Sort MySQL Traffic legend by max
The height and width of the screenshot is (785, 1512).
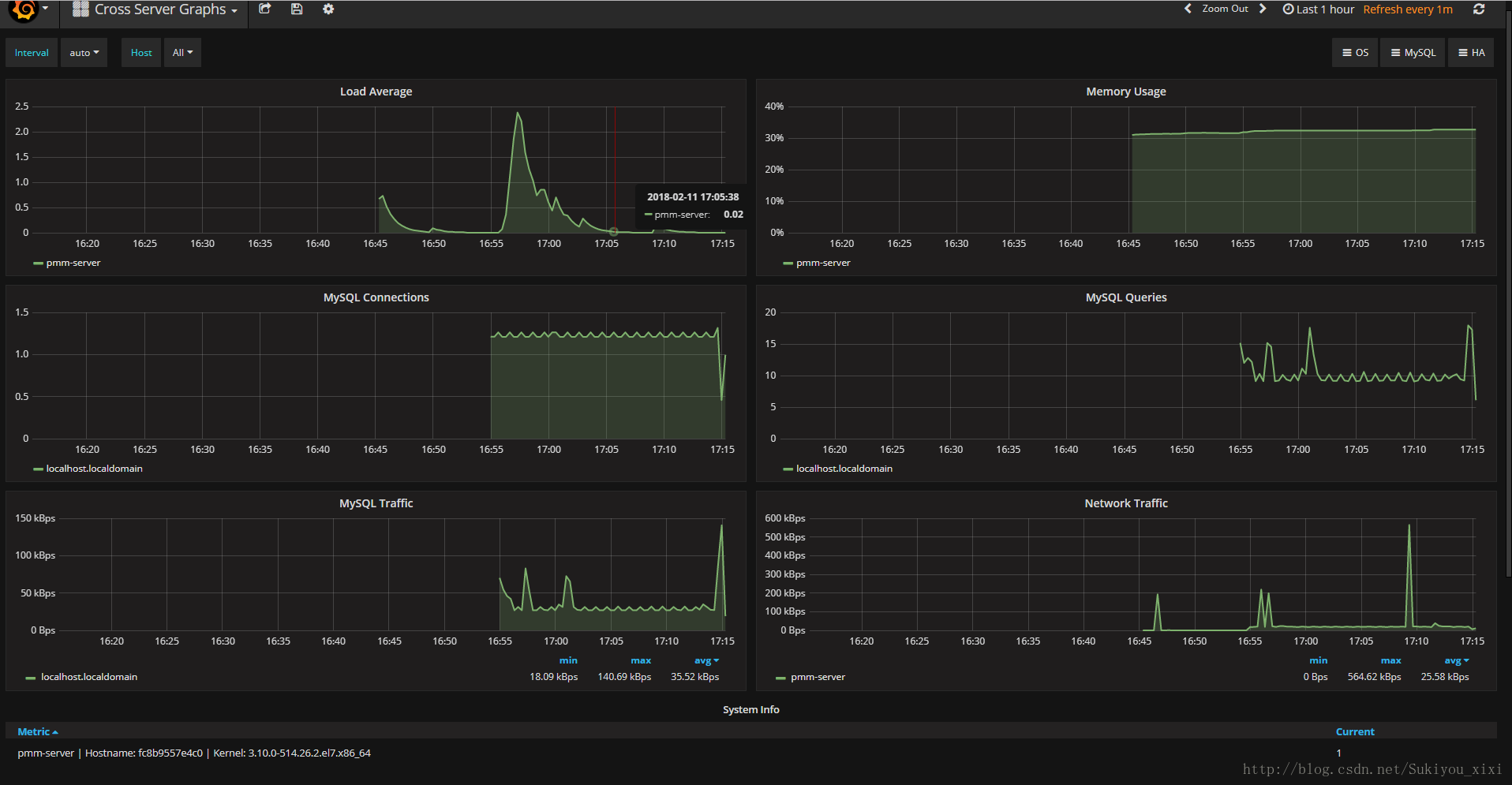(x=641, y=660)
